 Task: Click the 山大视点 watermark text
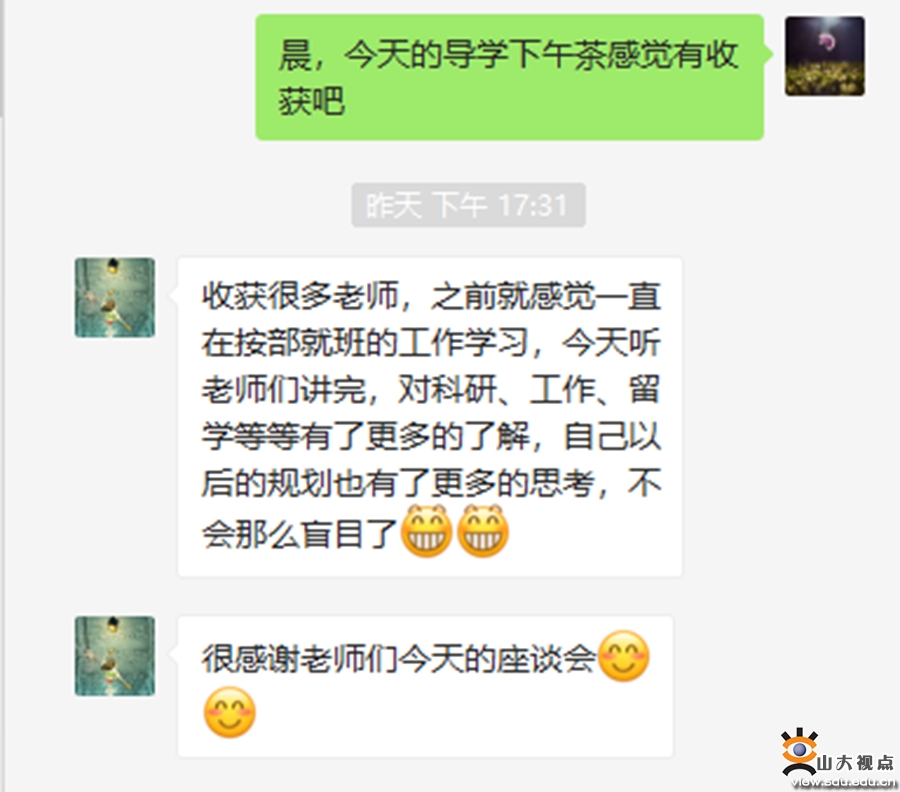tap(855, 762)
